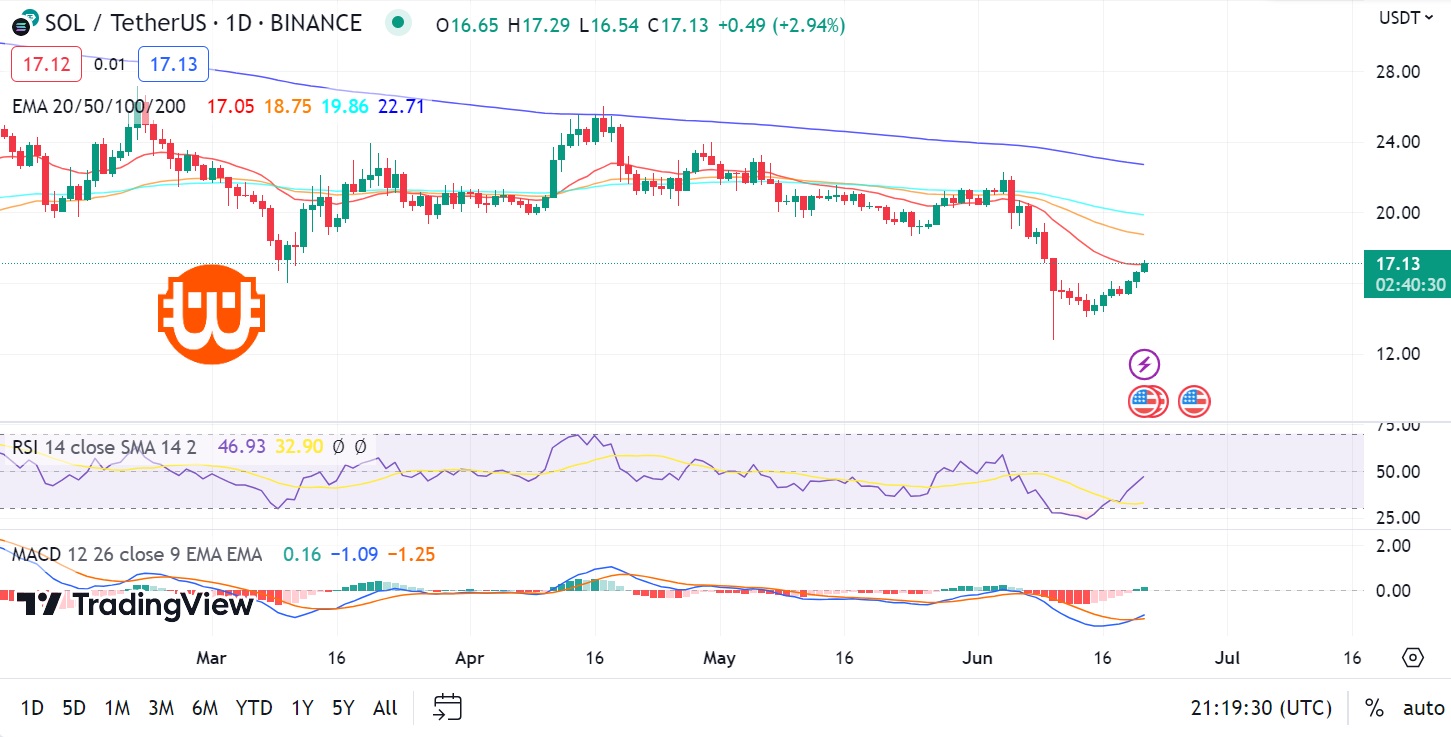
Task: Open the 21:19:30 (UTC) timezone menu
Action: (x=1261, y=708)
